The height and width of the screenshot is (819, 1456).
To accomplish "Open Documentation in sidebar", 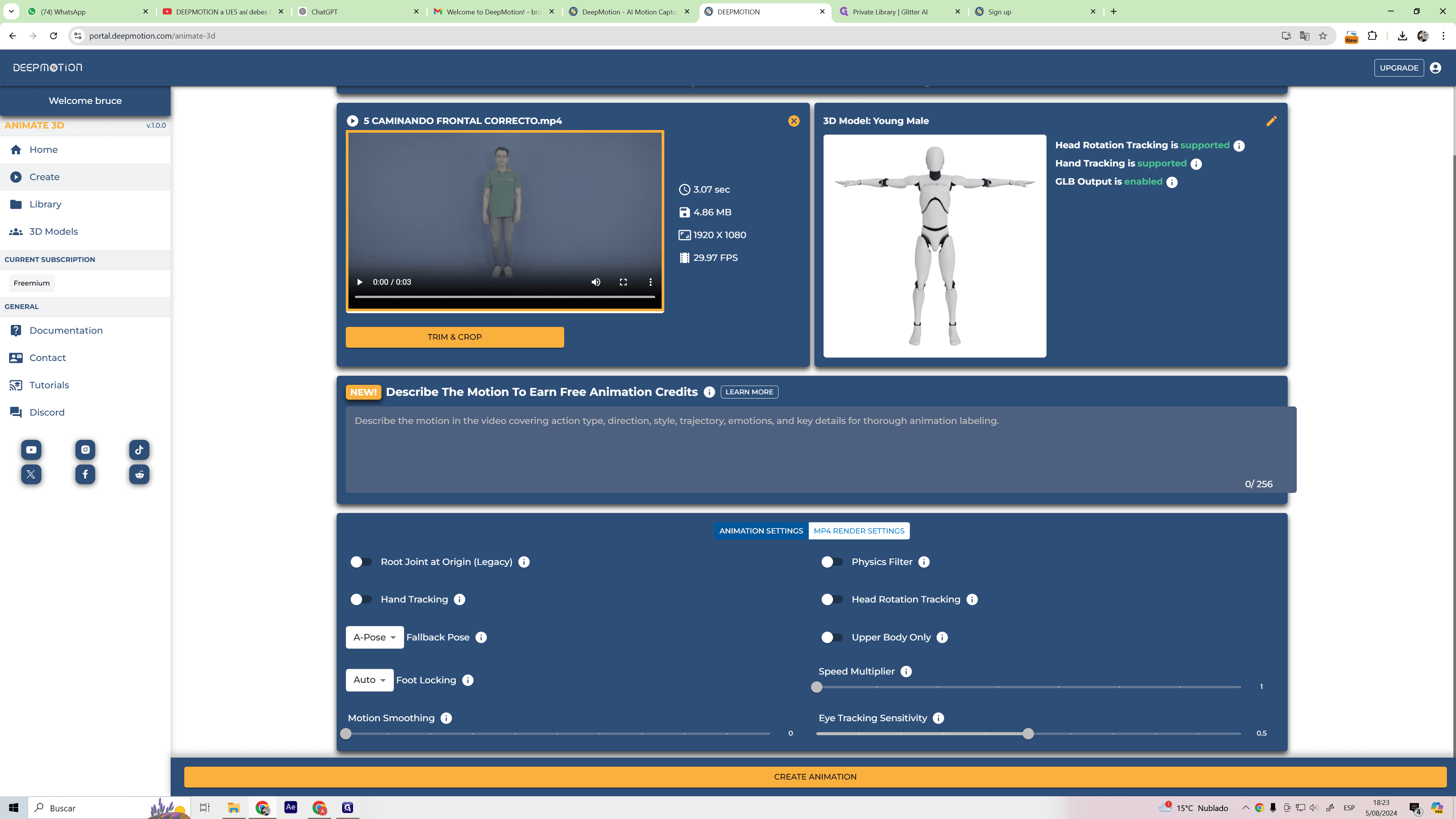I will coord(85,331).
